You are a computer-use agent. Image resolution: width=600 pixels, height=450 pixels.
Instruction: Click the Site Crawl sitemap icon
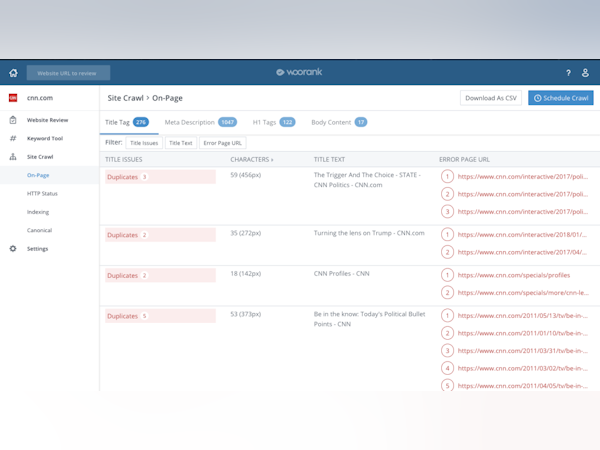(13, 157)
